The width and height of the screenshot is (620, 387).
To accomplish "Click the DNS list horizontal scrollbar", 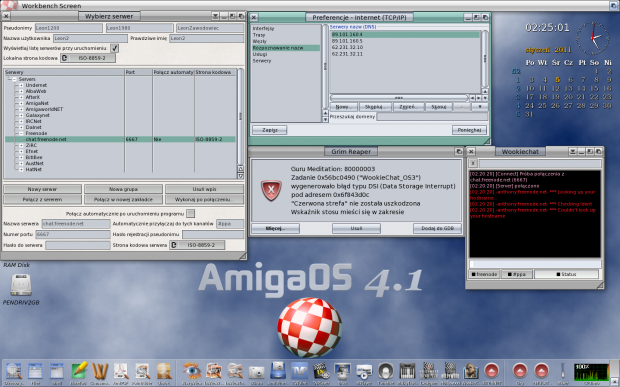I will pos(399,97).
